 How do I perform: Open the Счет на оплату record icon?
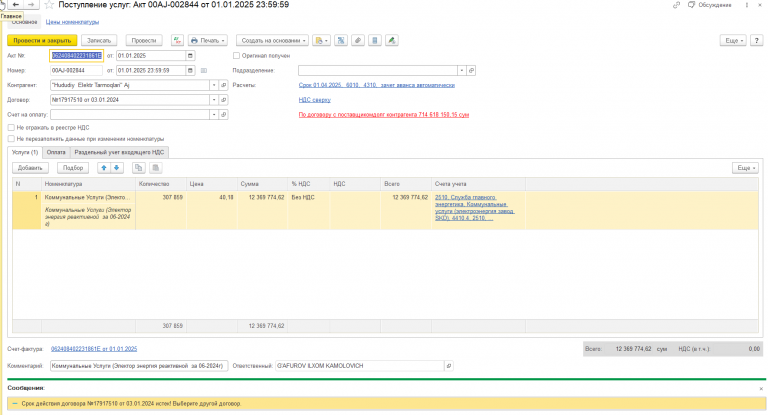tap(224, 115)
